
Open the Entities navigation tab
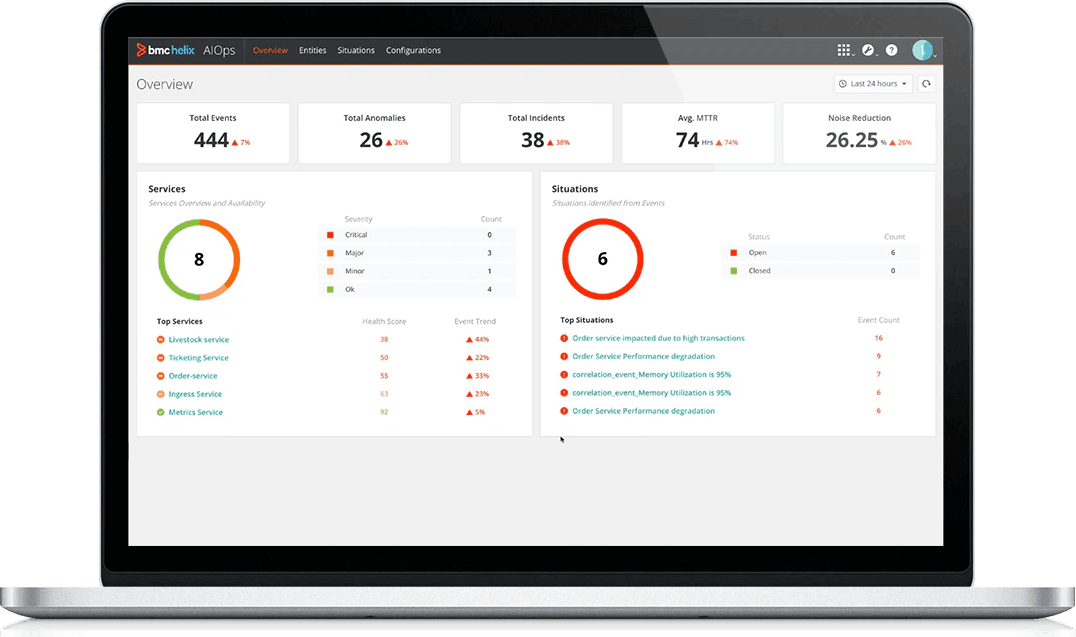coord(313,50)
